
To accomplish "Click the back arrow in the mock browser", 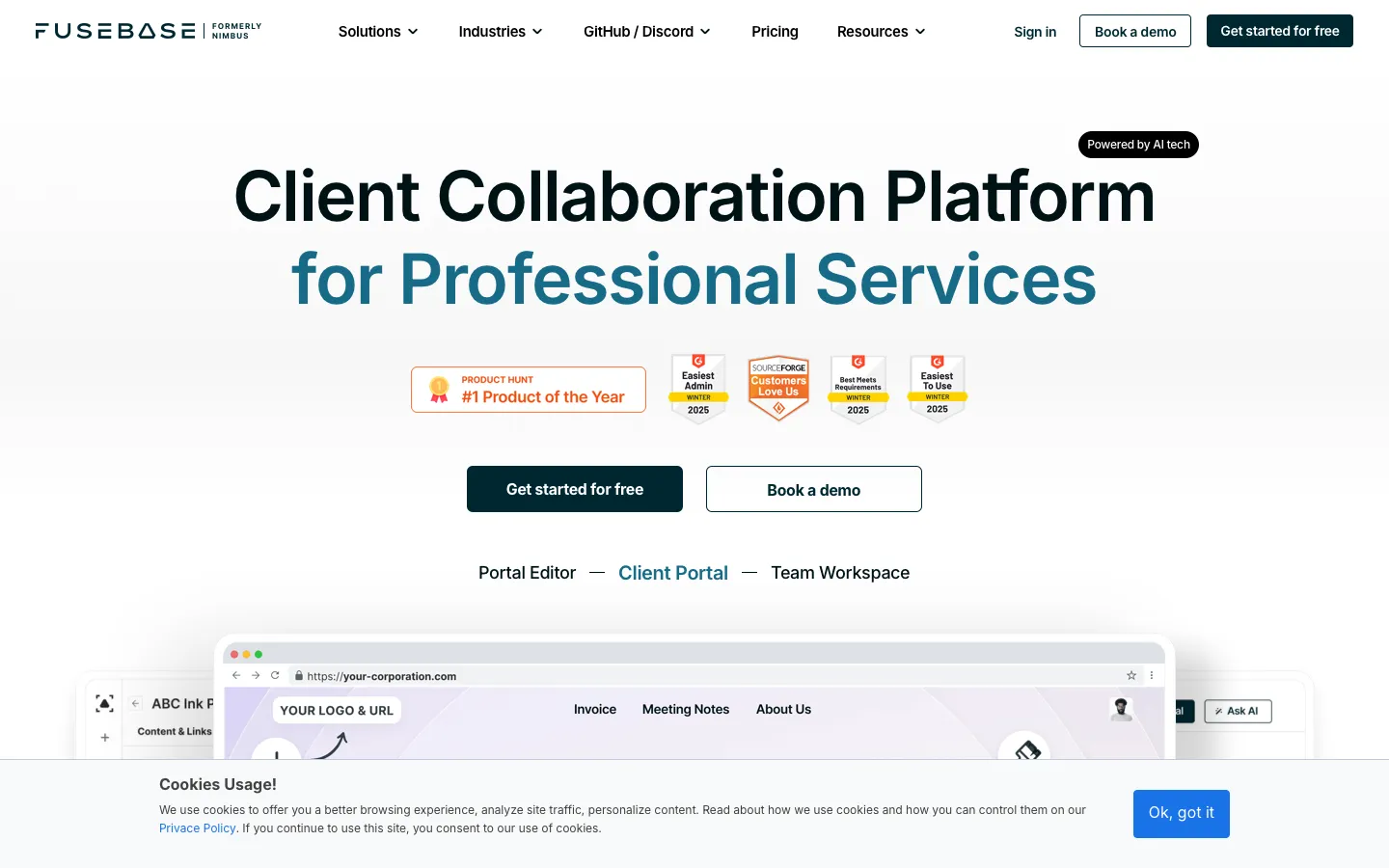I will (236, 676).
